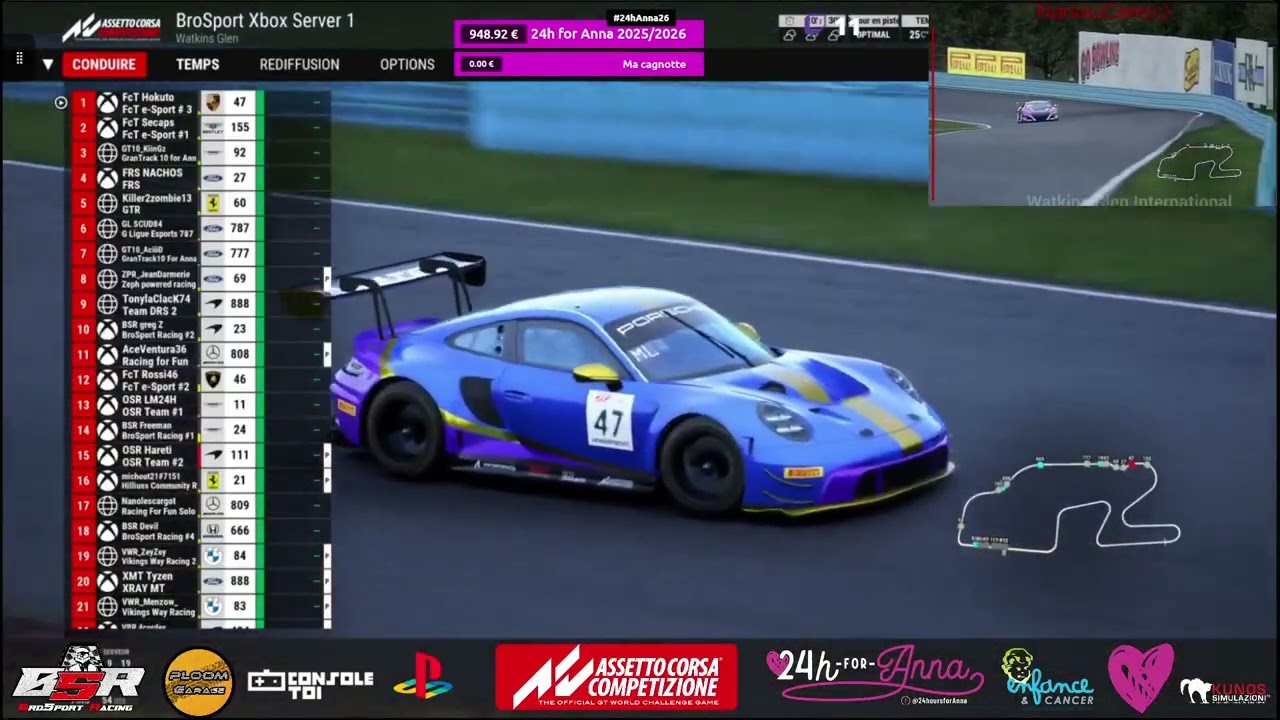The height and width of the screenshot is (720, 1280).
Task: Select BSR Devil BroSport Racing #4
Action: [x=158, y=530]
